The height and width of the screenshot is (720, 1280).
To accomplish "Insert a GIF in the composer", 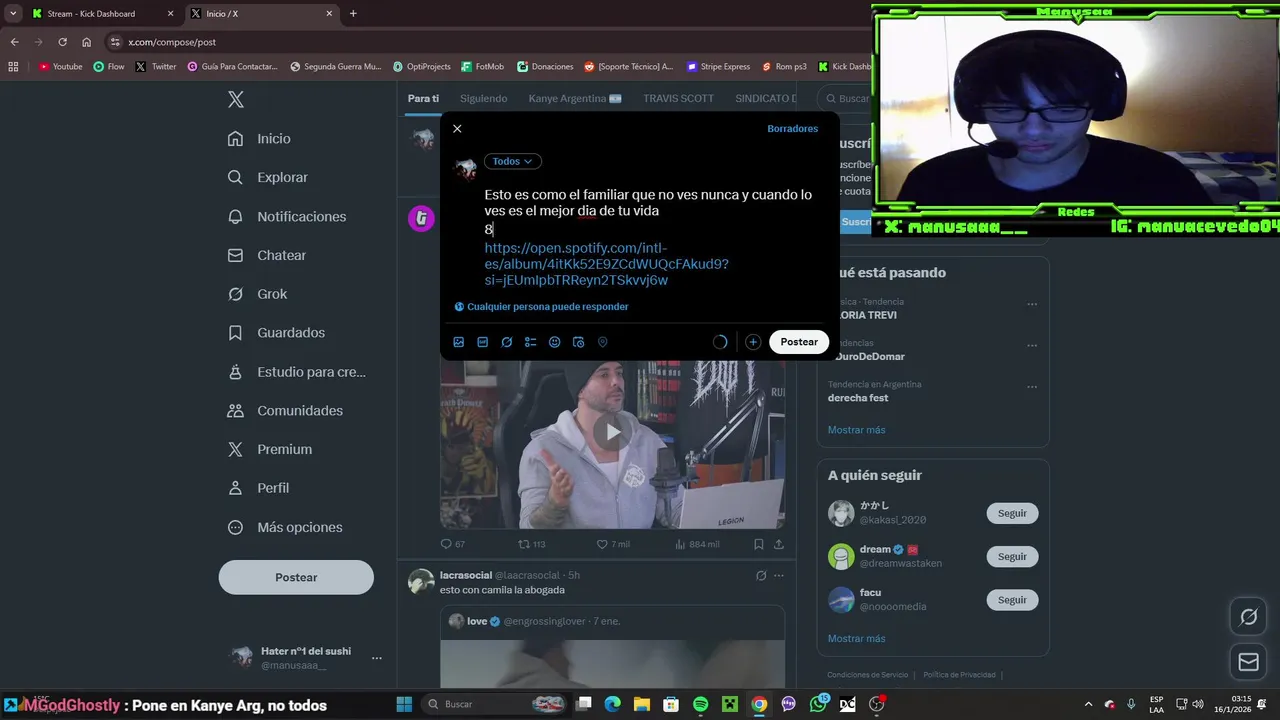I will coord(483,342).
